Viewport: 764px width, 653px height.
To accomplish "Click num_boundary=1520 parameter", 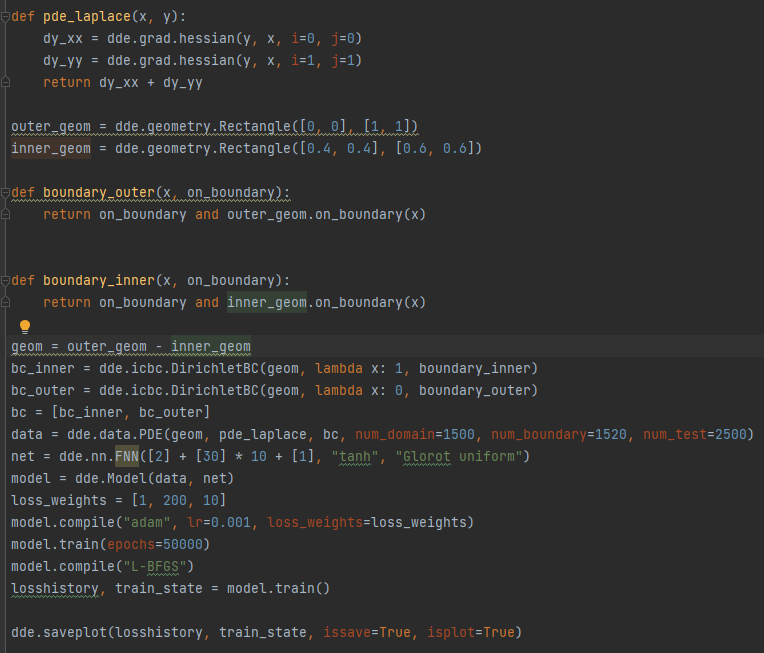I will 559,434.
